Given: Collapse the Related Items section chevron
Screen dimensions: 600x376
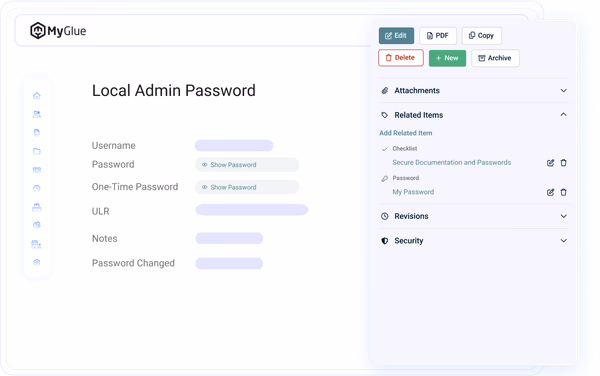Looking at the screenshot, I should (x=564, y=114).
